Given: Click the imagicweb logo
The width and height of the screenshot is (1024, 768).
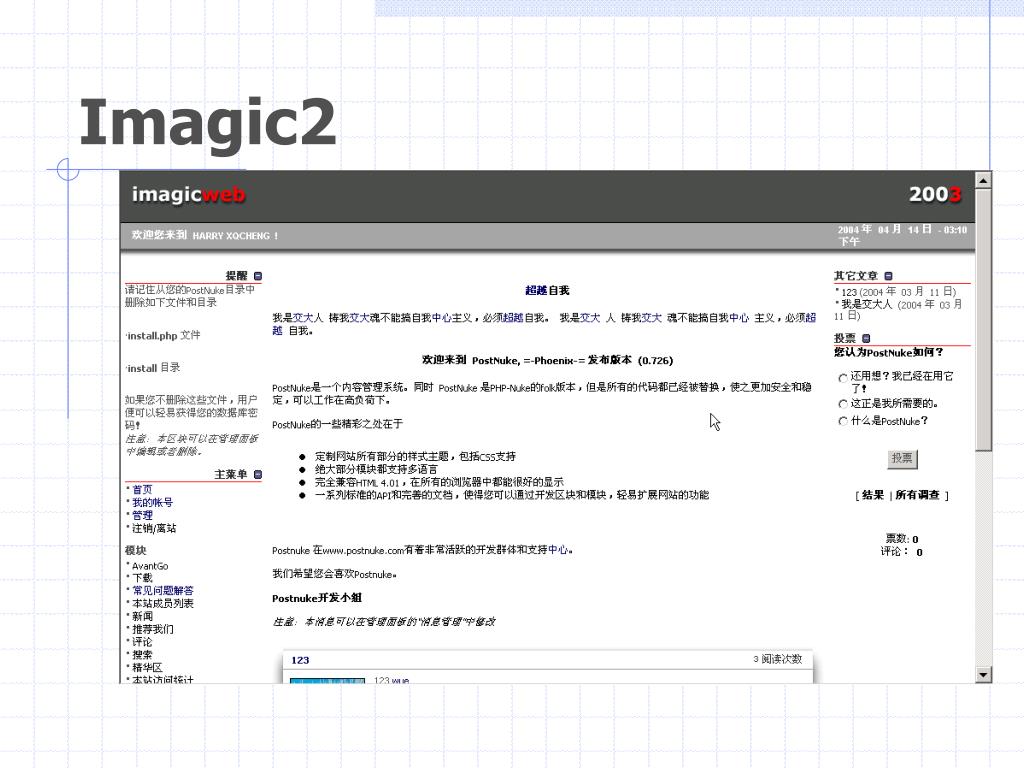Looking at the screenshot, I should click(188, 195).
